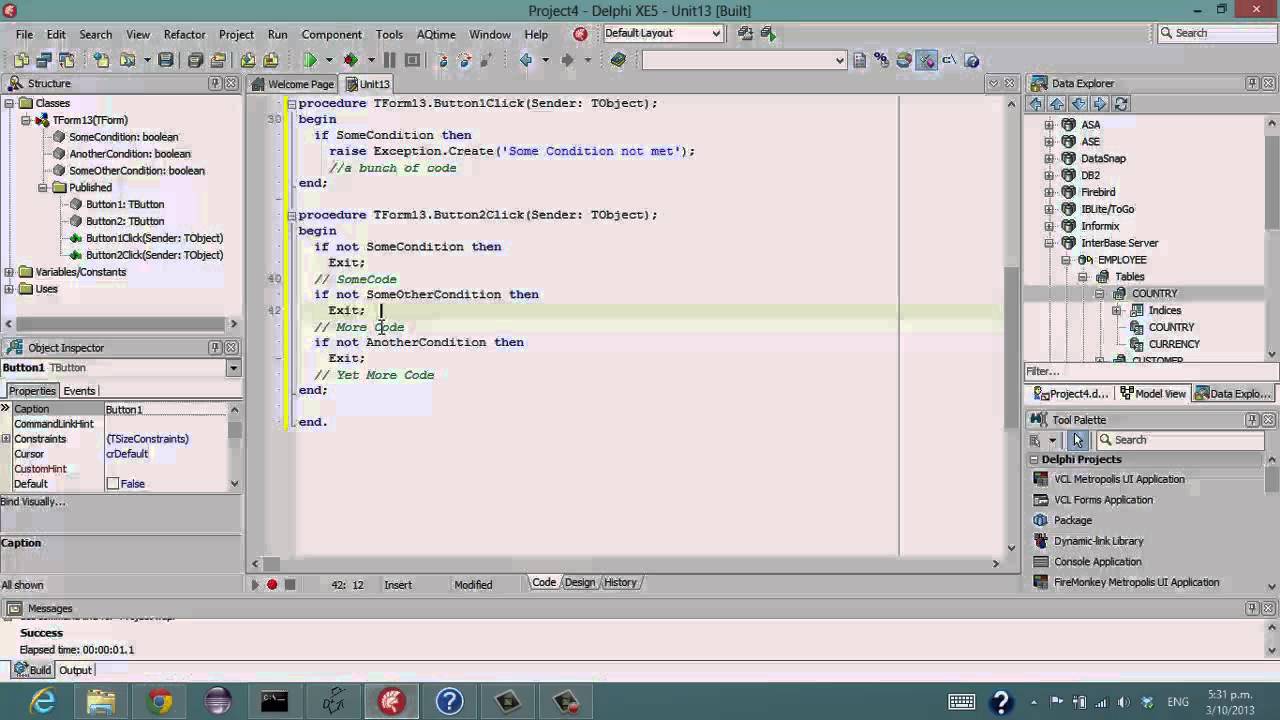This screenshot has height=720, width=1280.
Task: Click the View Unit toolbar icon
Action: pos(21,60)
